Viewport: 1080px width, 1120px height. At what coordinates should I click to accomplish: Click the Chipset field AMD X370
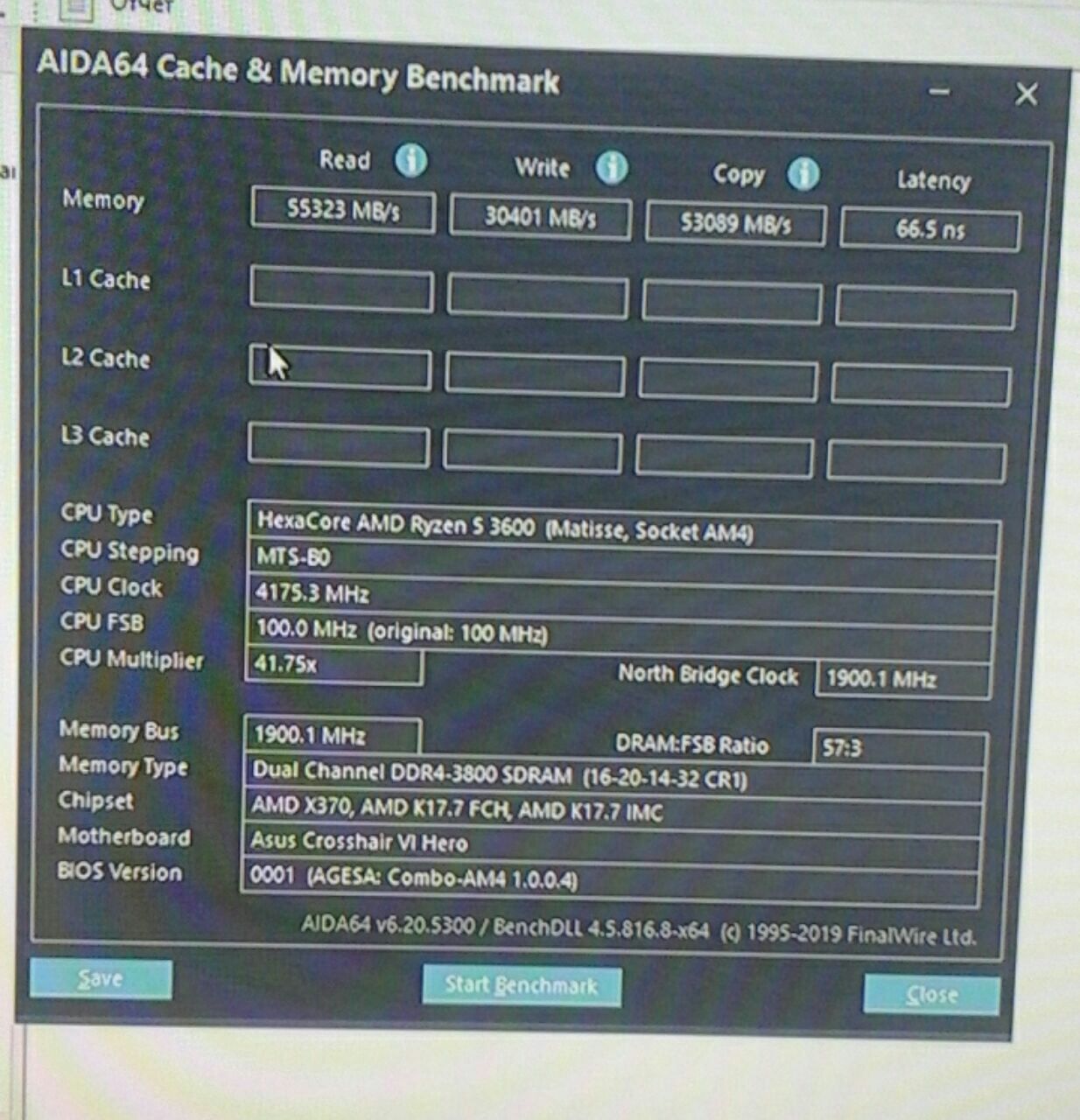point(613,809)
